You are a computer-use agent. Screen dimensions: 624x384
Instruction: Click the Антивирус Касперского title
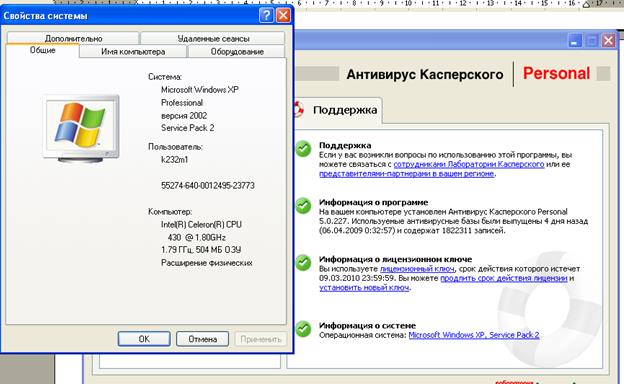425,74
